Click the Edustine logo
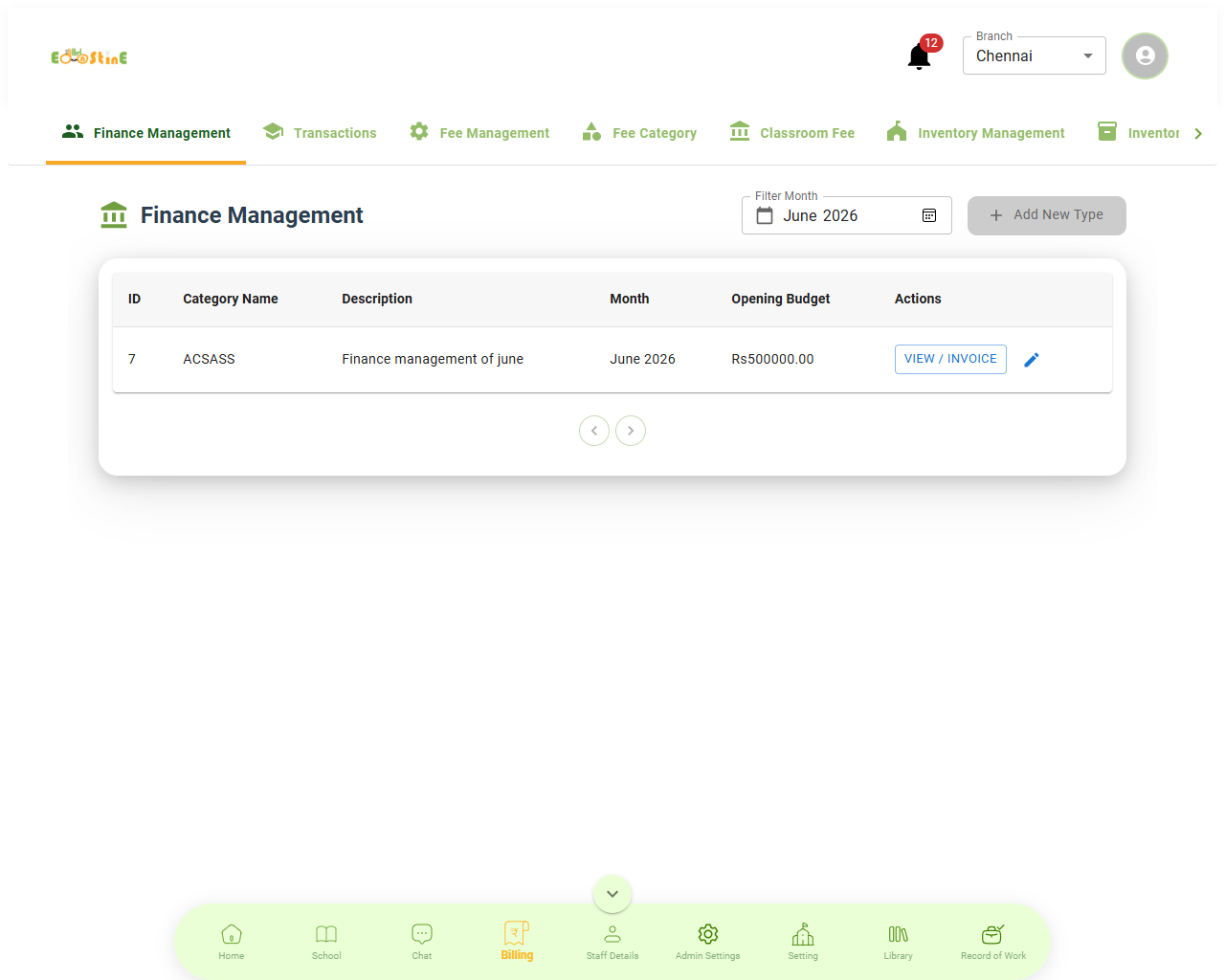The height and width of the screenshot is (980, 1225). click(x=89, y=56)
